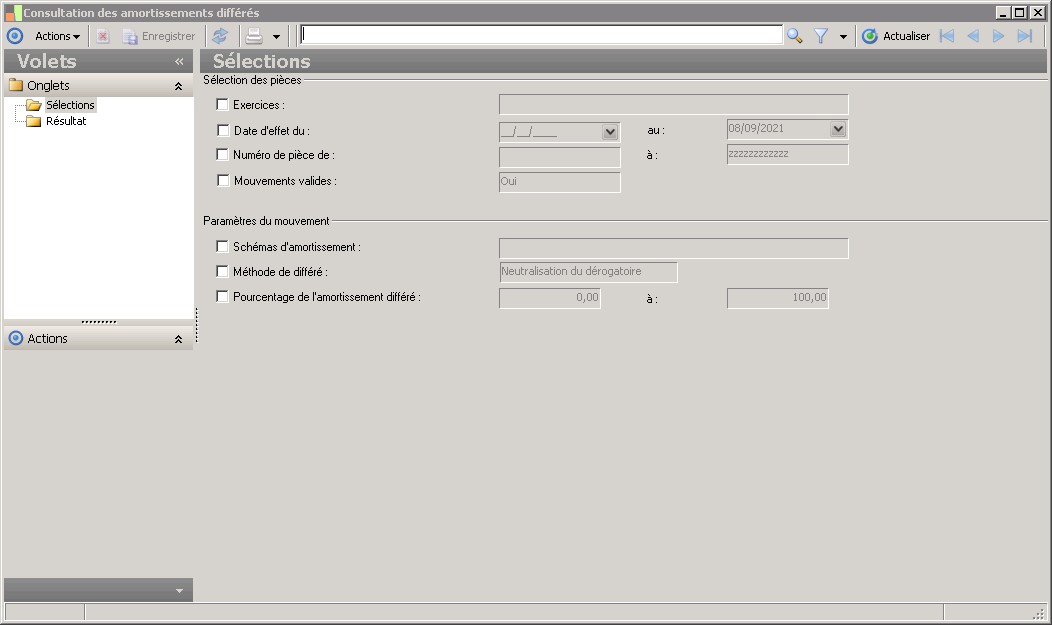The height and width of the screenshot is (625, 1052).
Task: Open the Date d'effet start date dropdown
Action: (610, 131)
